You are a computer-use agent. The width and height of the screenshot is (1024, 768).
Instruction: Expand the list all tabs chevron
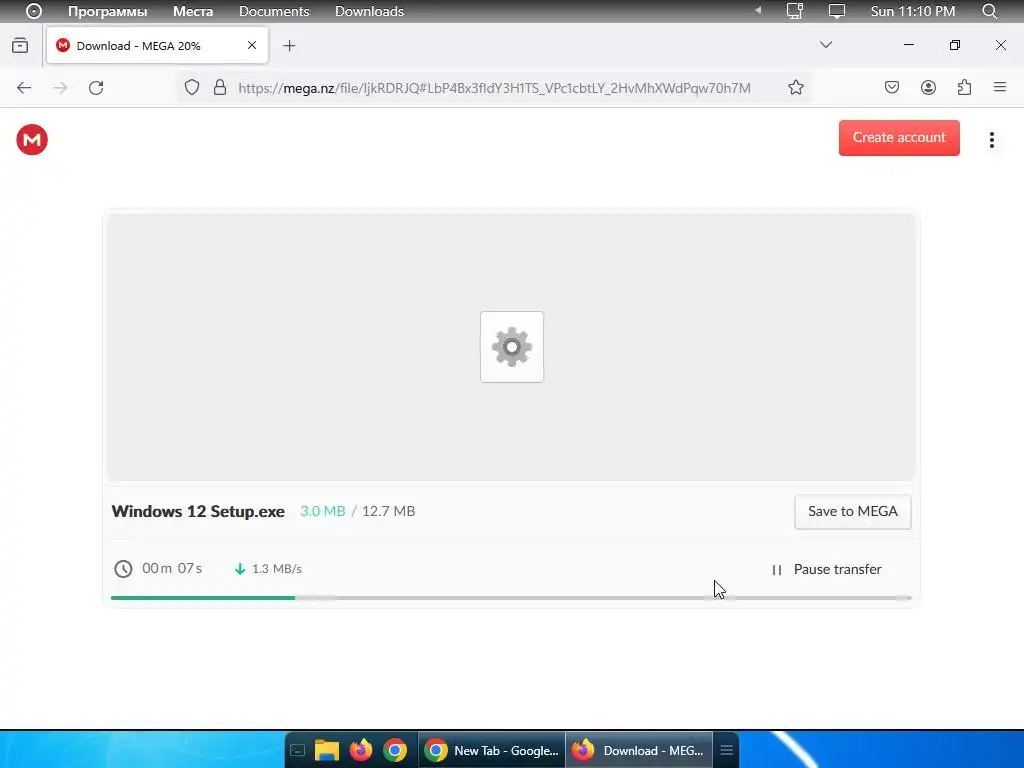pos(825,45)
